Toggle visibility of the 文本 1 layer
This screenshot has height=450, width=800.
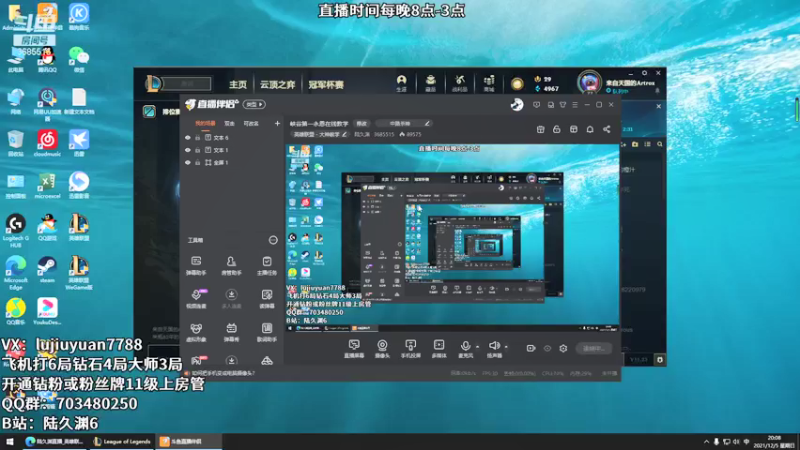(188, 150)
